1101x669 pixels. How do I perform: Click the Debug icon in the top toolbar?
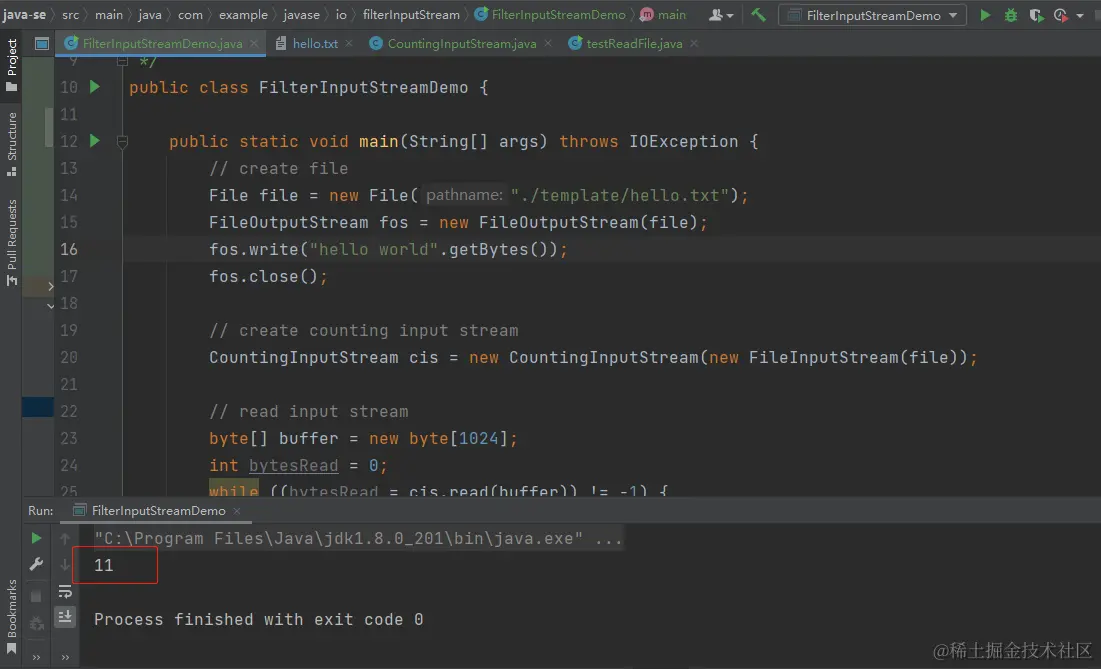tap(1011, 16)
